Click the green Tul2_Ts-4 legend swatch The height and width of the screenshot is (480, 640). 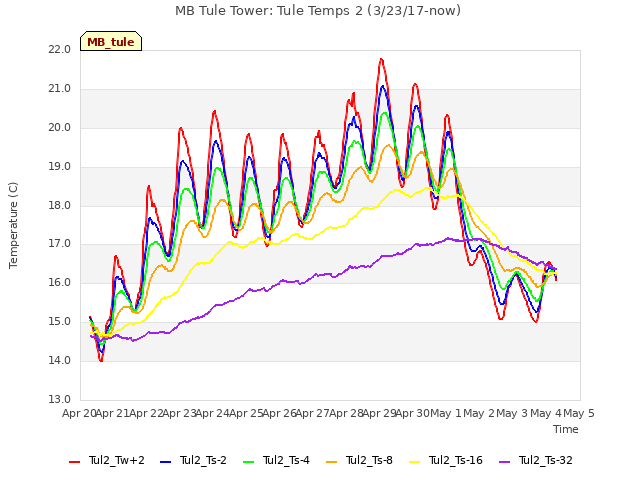(x=248, y=462)
